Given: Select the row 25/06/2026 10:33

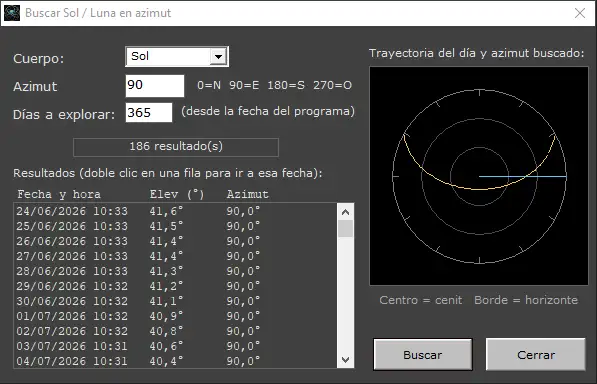Looking at the screenshot, I should pyautogui.click(x=175, y=226).
